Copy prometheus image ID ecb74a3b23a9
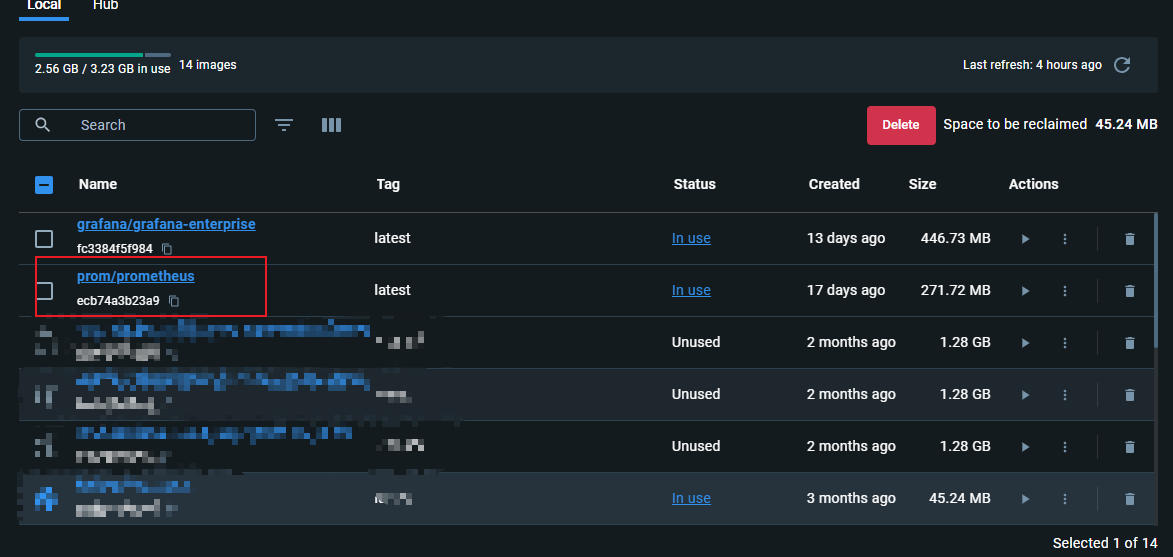This screenshot has height=557, width=1173. point(174,301)
